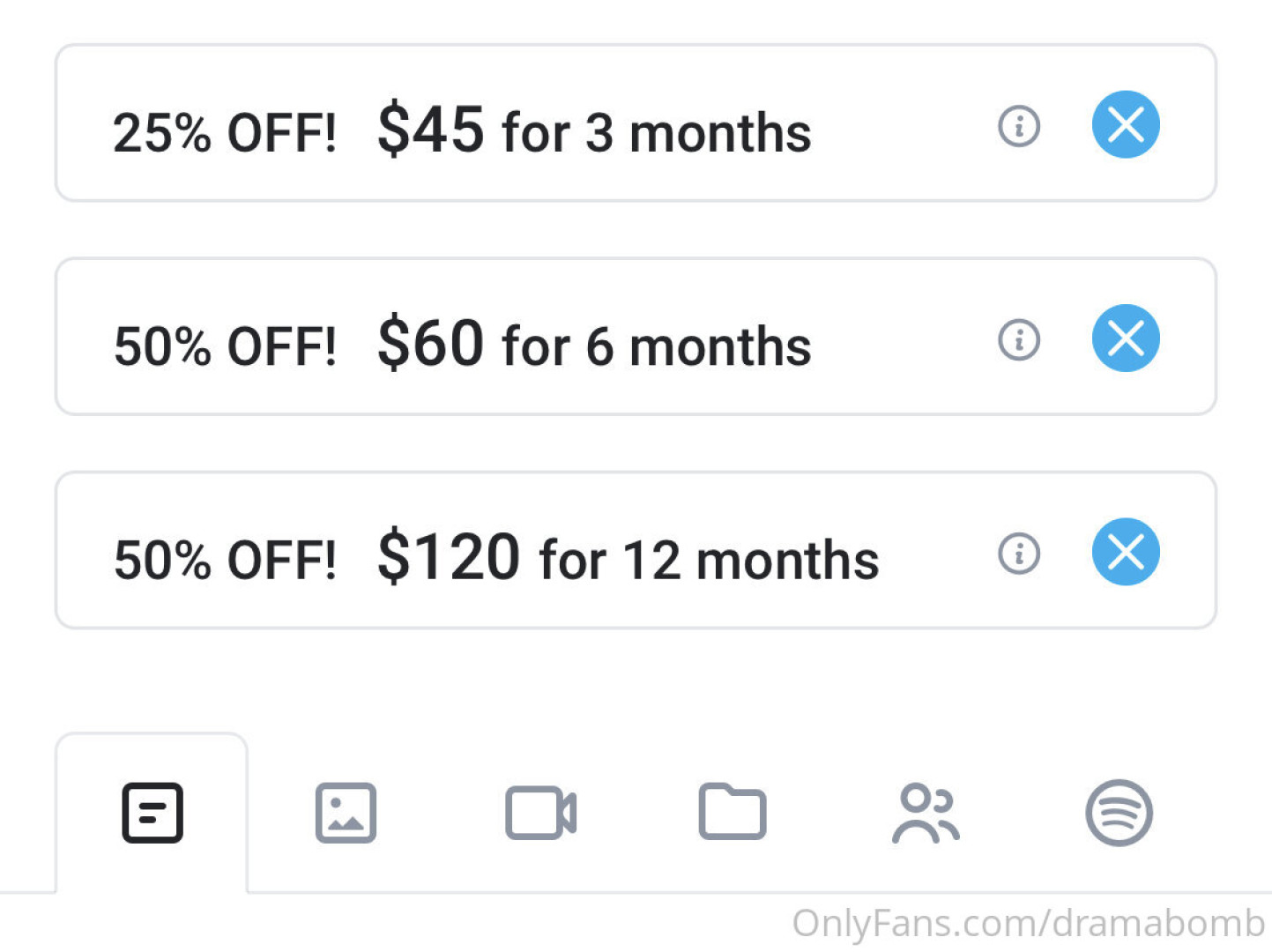Delete the $120 for 12 months bundle

pyautogui.click(x=1126, y=552)
